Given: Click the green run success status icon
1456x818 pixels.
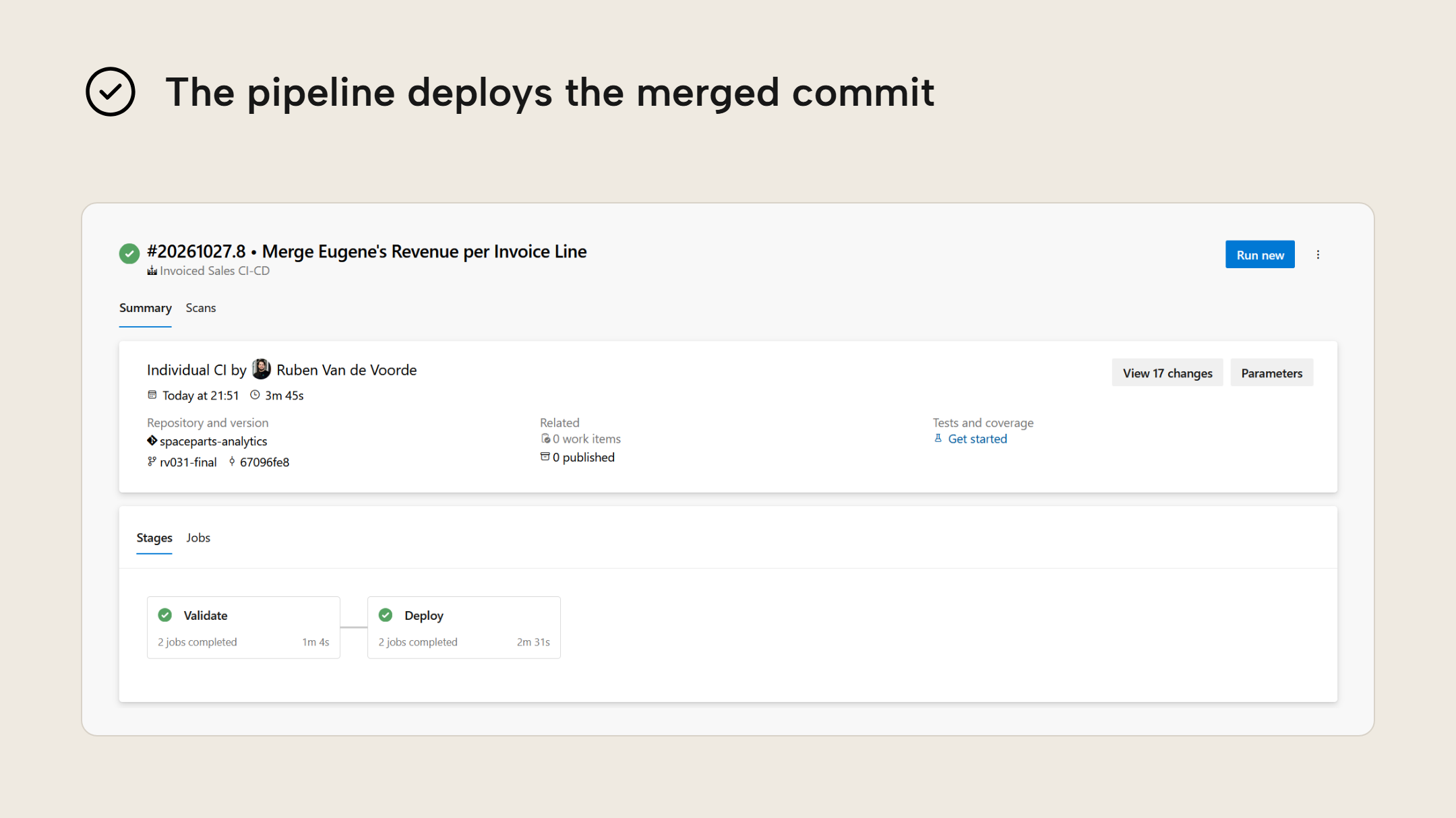Looking at the screenshot, I should pyautogui.click(x=129, y=253).
